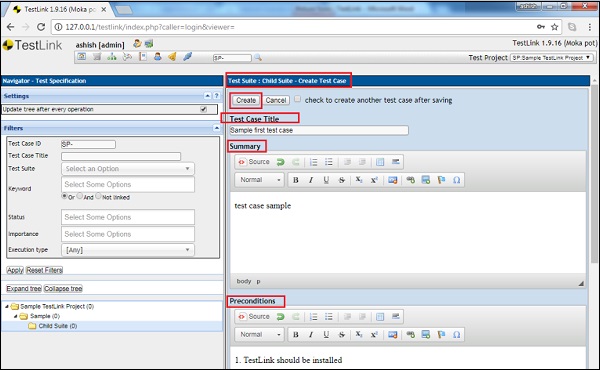
Task: Open Normal paragraph format dropdown in Summary editor
Action: [x=260, y=180]
